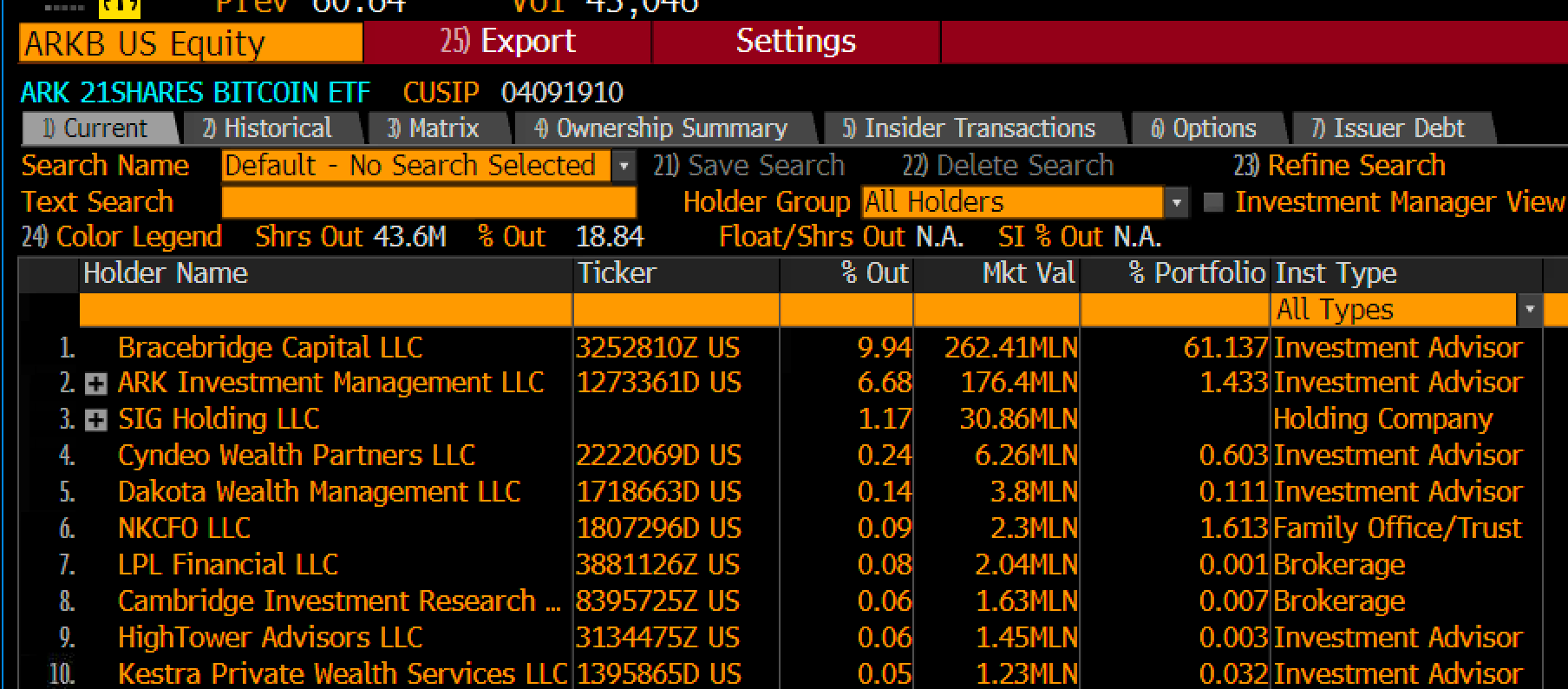Open the Options tab

pyautogui.click(x=1205, y=128)
